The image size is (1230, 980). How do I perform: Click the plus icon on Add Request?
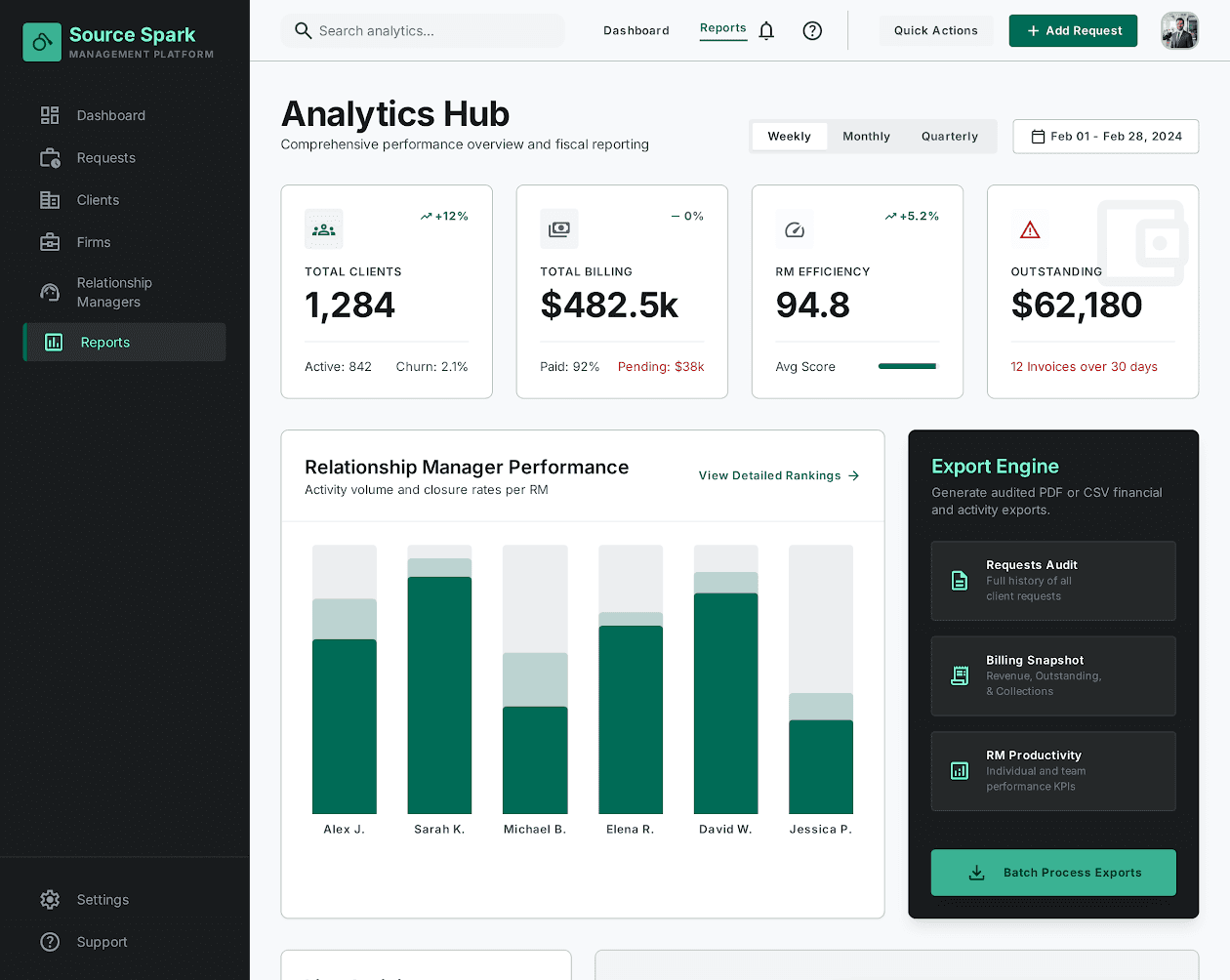point(1033,30)
